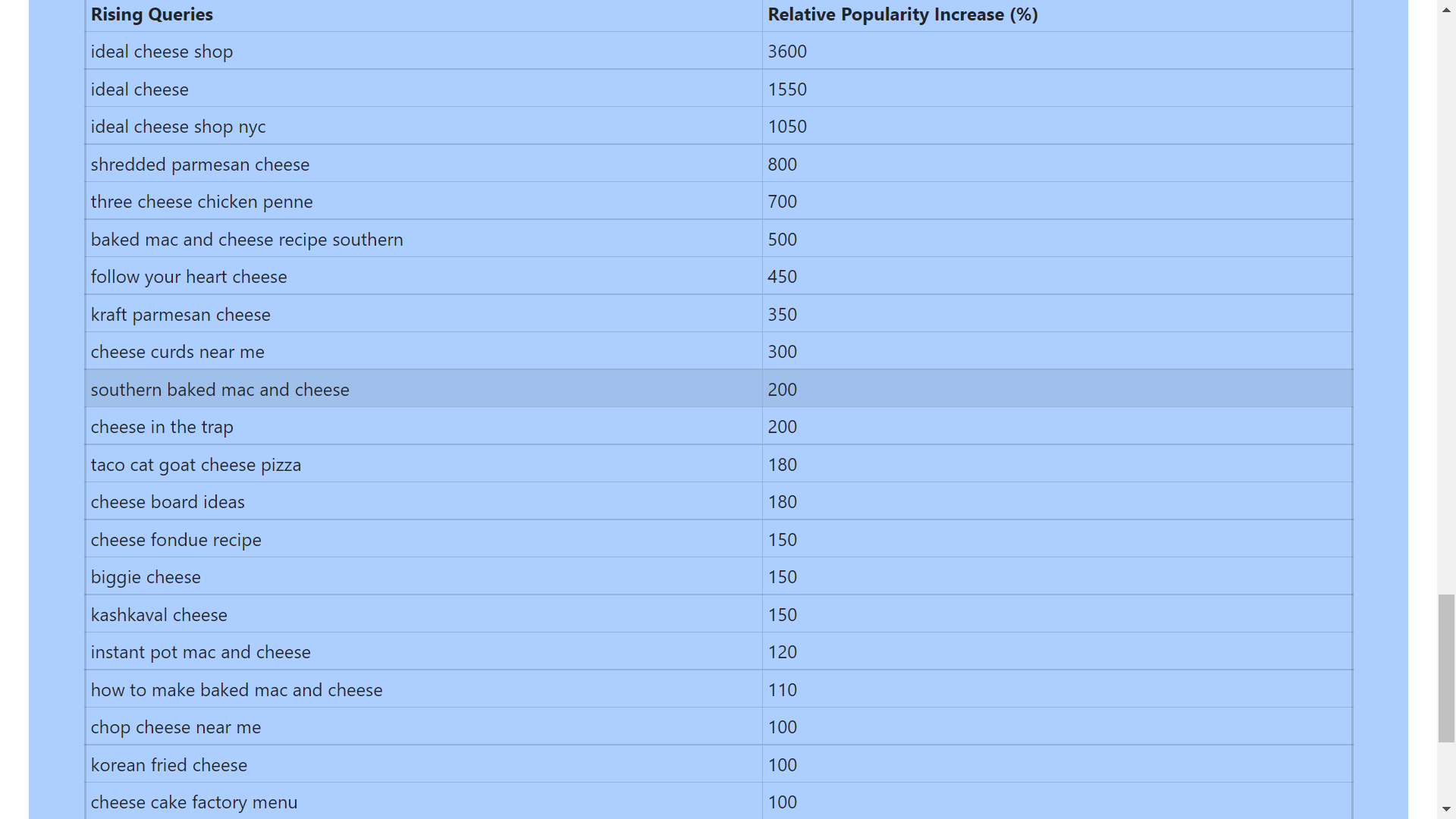Screen dimensions: 1456x819
Task: Click cheese curds near me entry
Action: 177,352
